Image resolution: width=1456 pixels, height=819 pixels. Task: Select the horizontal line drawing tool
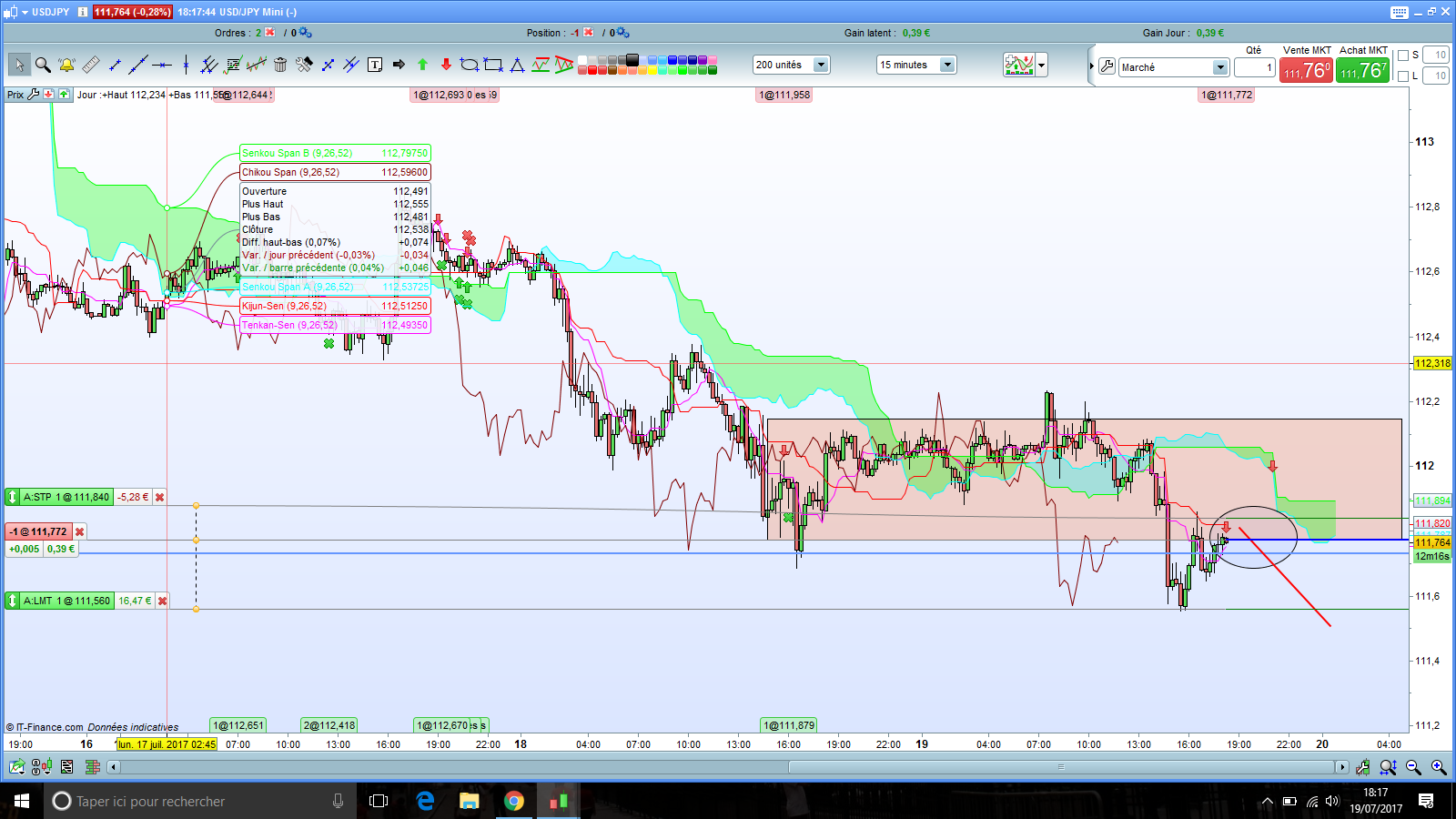point(162,65)
